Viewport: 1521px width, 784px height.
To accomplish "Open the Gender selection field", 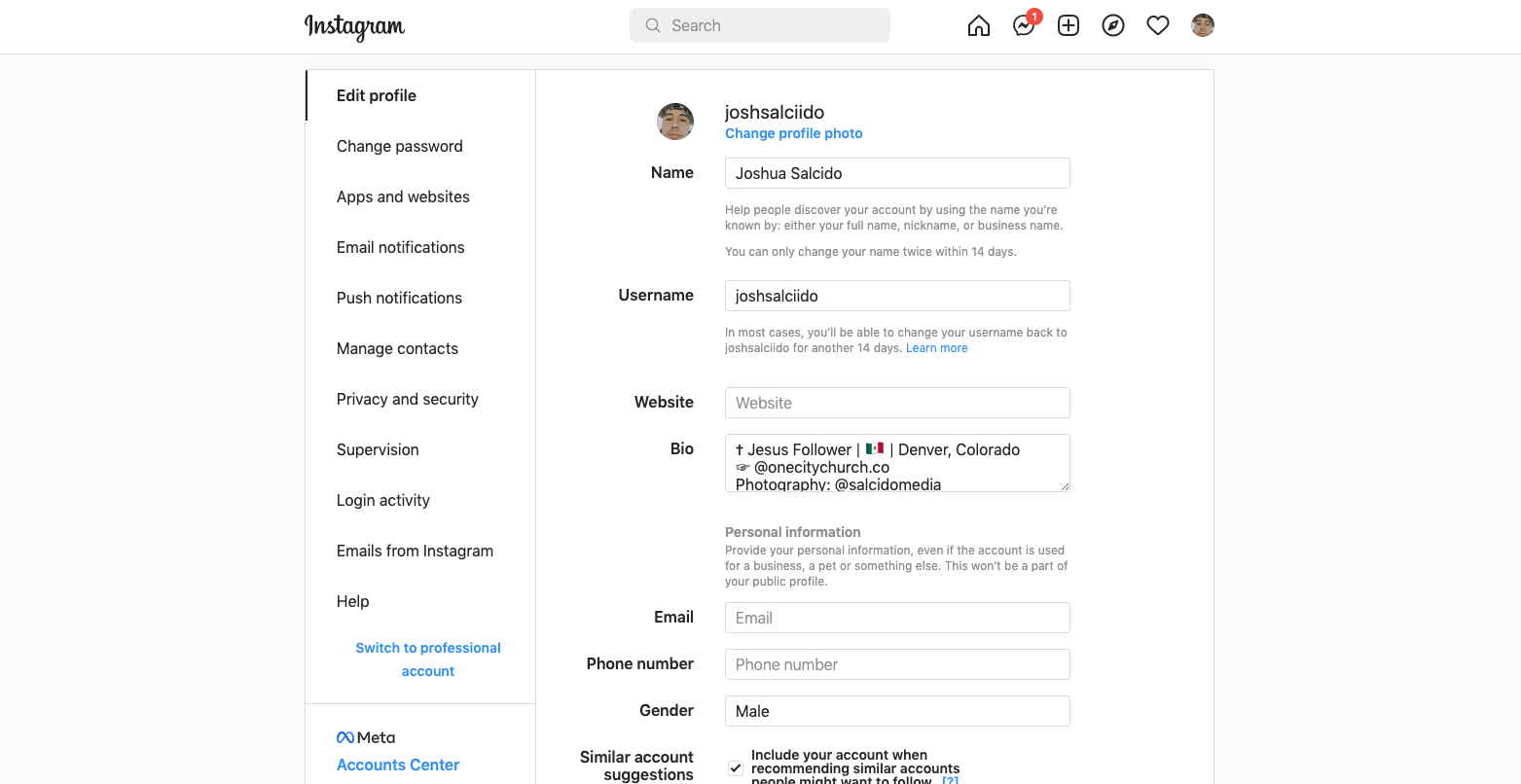I will (x=897, y=711).
